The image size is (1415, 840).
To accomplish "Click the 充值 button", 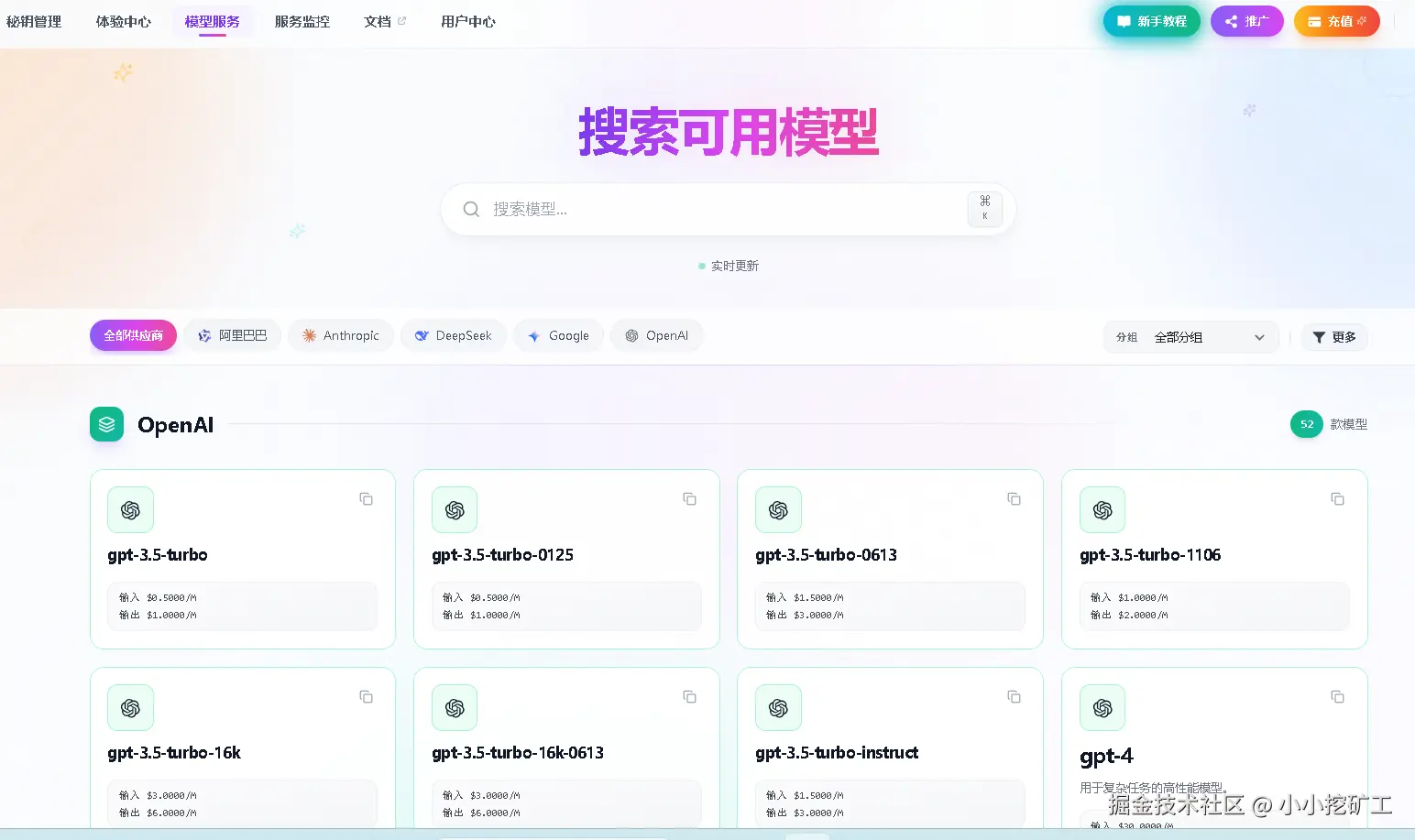I will (1337, 21).
